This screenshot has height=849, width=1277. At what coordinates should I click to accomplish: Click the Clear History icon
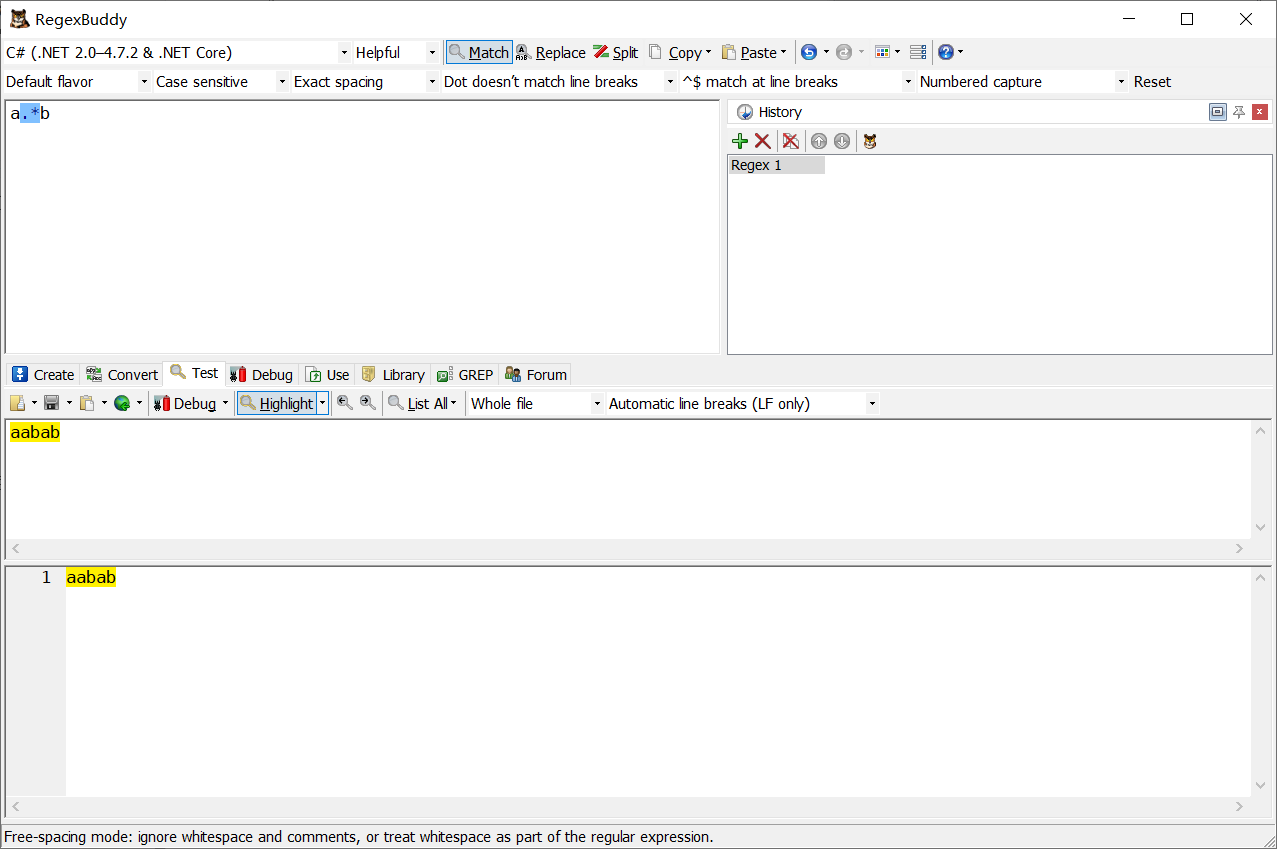coord(790,141)
